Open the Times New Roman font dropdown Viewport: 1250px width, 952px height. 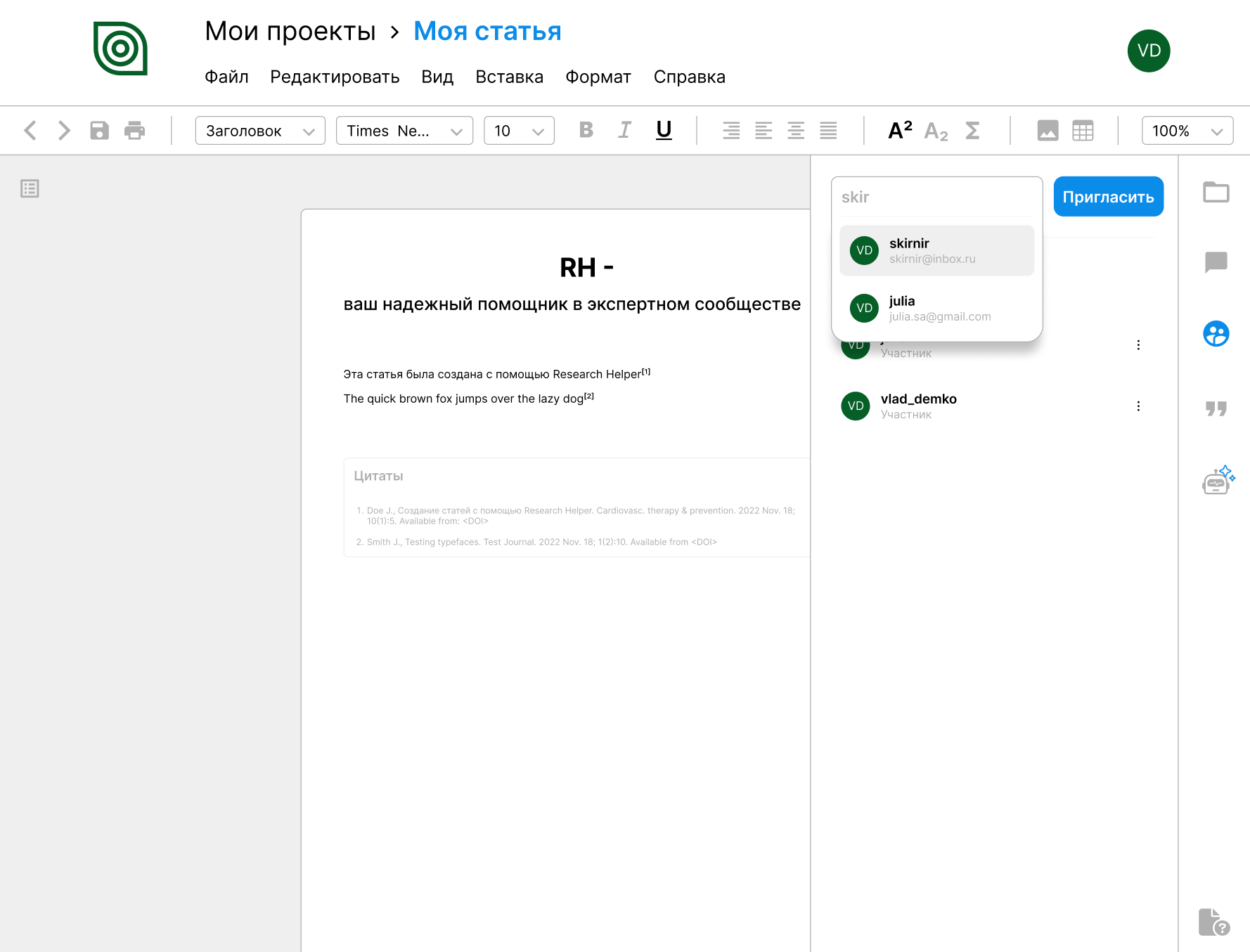click(x=404, y=131)
